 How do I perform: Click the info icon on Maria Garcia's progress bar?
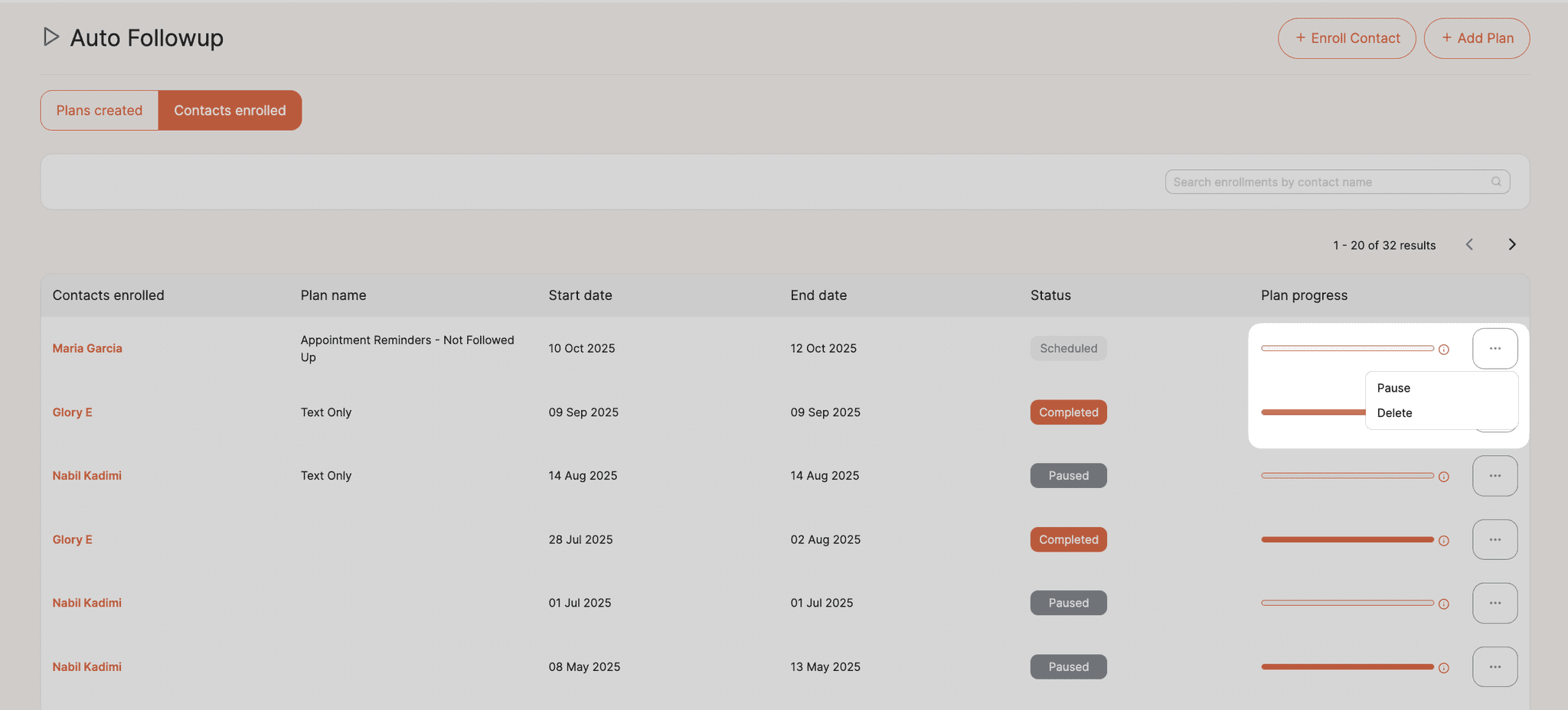pyautogui.click(x=1444, y=349)
